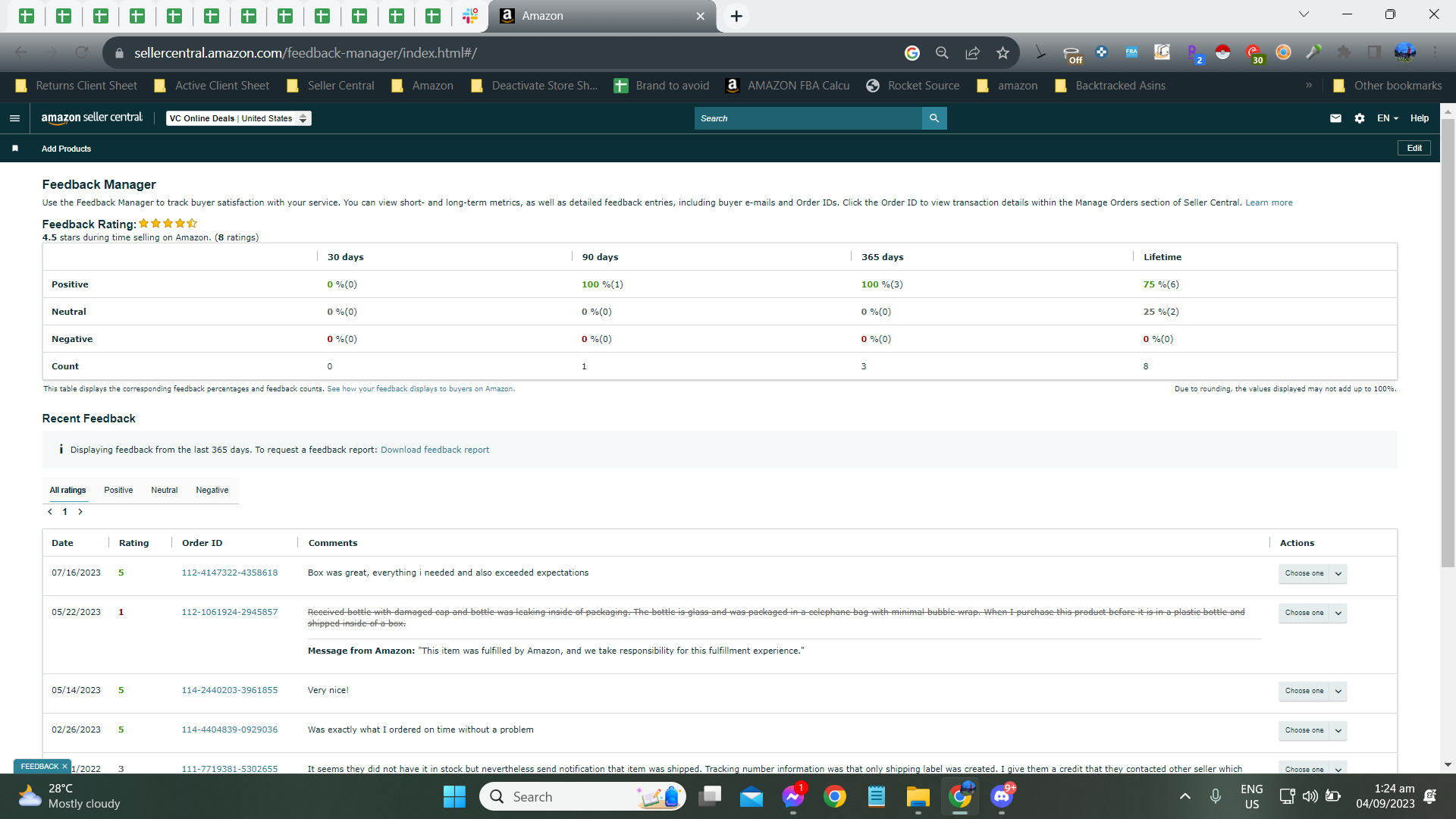Expand Choose one for the 05/14/2023 feedback
The height and width of the screenshot is (819, 1456).
1313,691
